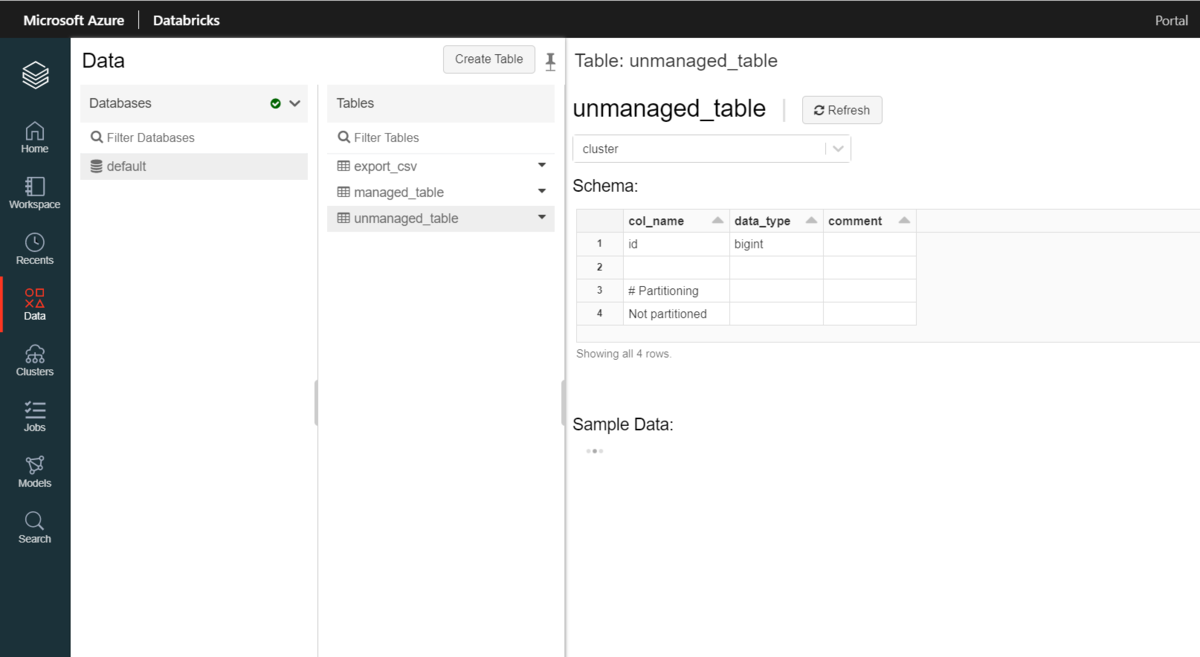The image size is (1200, 657).
Task: Click the 'bigint' data type cell
Action: [776, 244]
